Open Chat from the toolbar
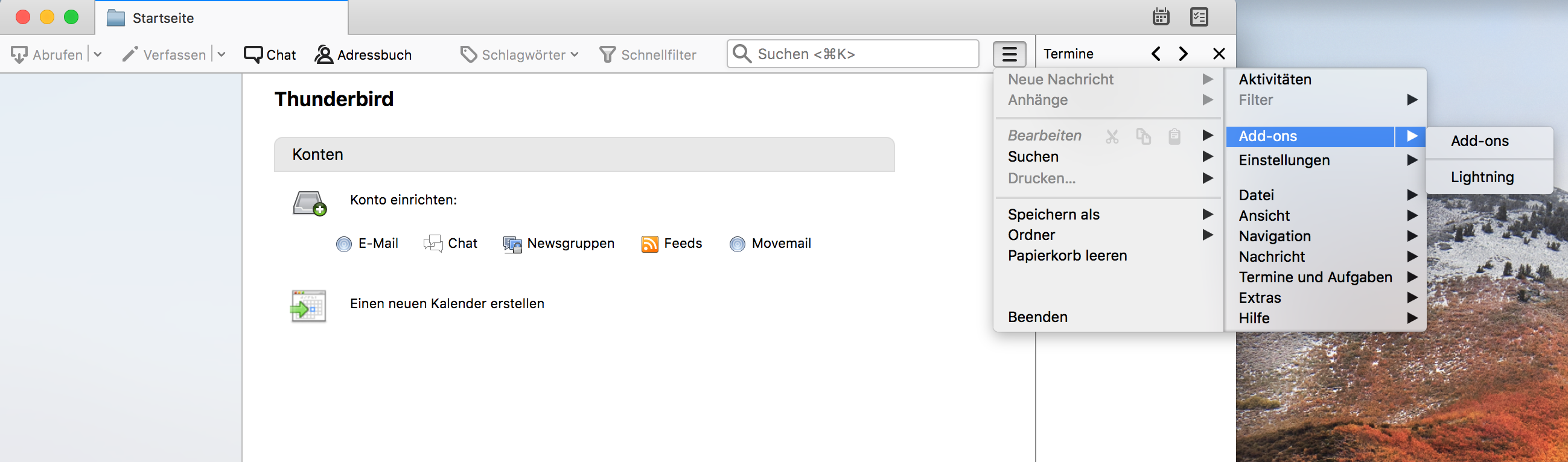The height and width of the screenshot is (462, 1568). pos(270,55)
